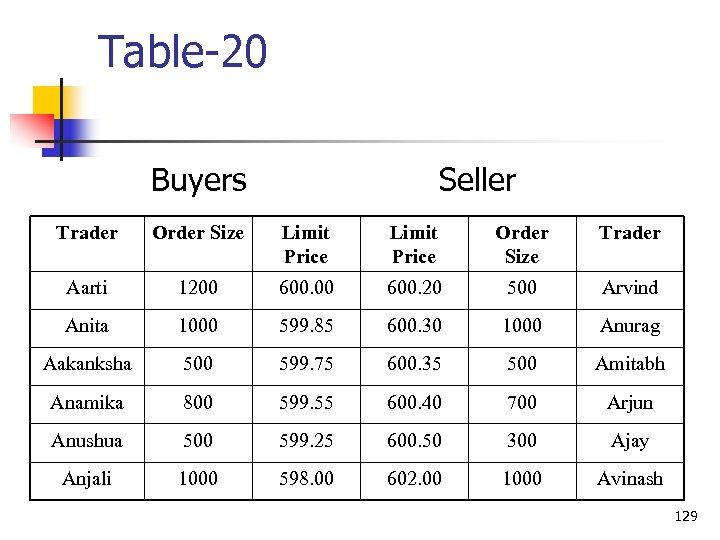The height and width of the screenshot is (540, 720).
Task: Select Anamika's order size of 800
Action: [198, 402]
